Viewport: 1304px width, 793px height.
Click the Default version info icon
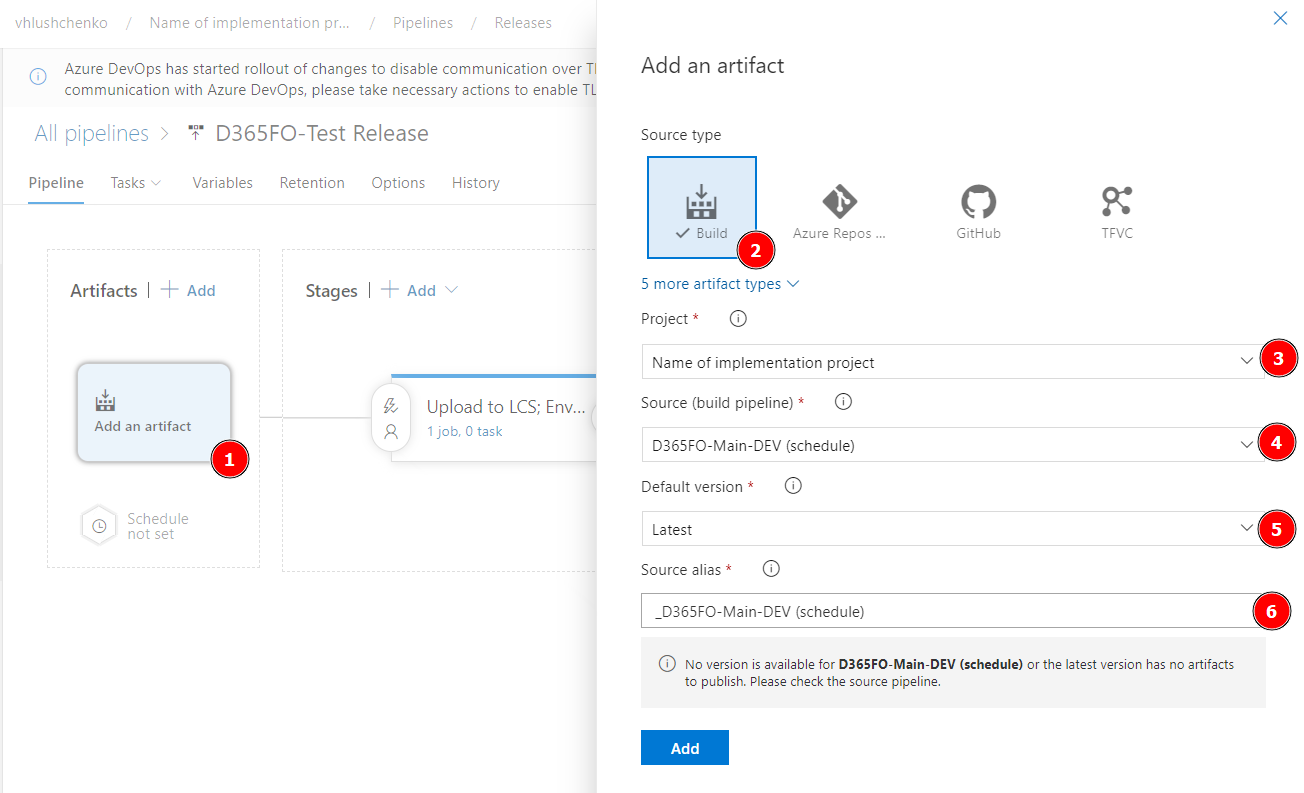(x=793, y=486)
